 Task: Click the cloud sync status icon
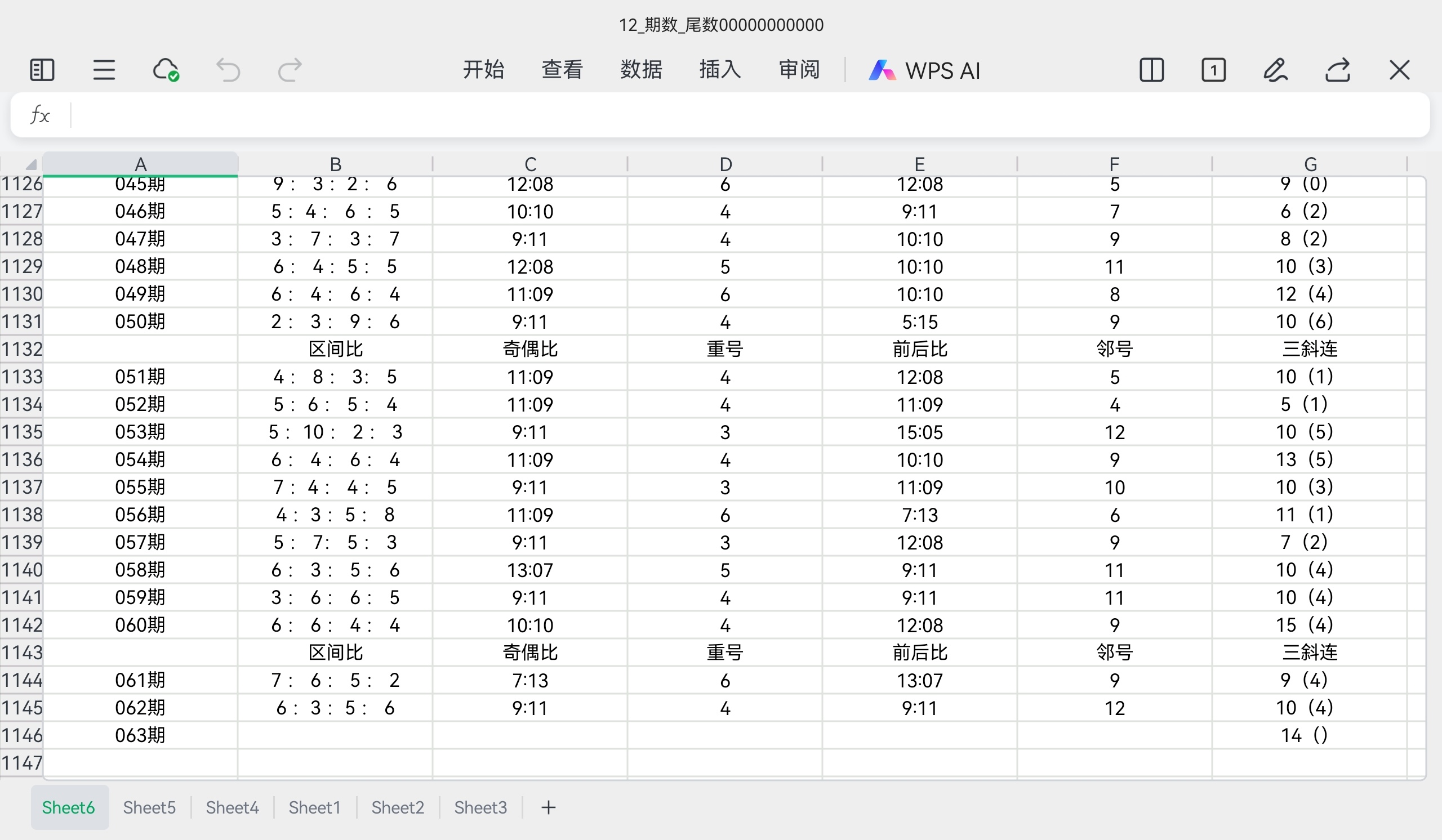point(166,70)
